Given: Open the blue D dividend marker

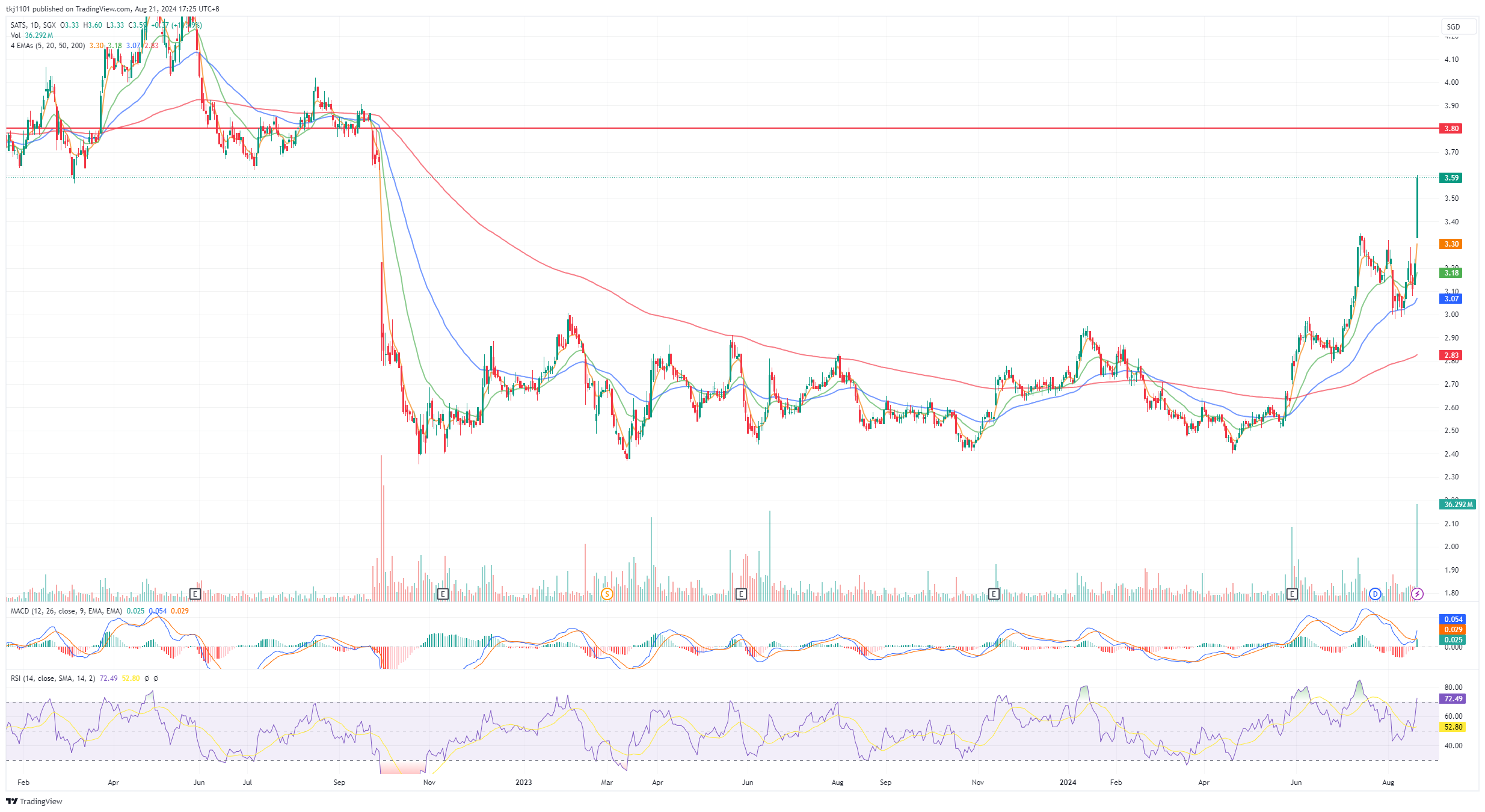Looking at the screenshot, I should 1375,594.
